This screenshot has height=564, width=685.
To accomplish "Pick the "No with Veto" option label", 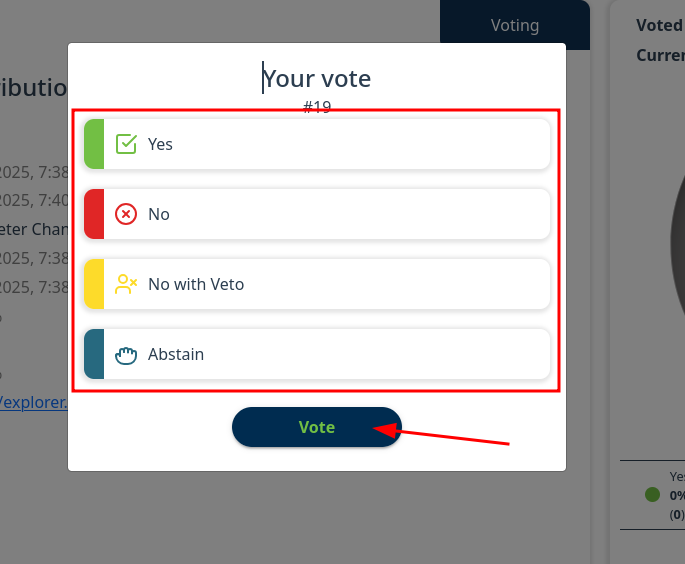I will [x=196, y=284].
